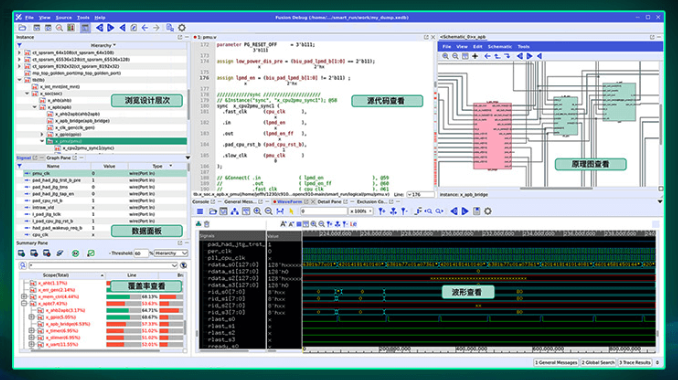Open the folder icon in the main toolbar
The height and width of the screenshot is (380, 678).
22,28
